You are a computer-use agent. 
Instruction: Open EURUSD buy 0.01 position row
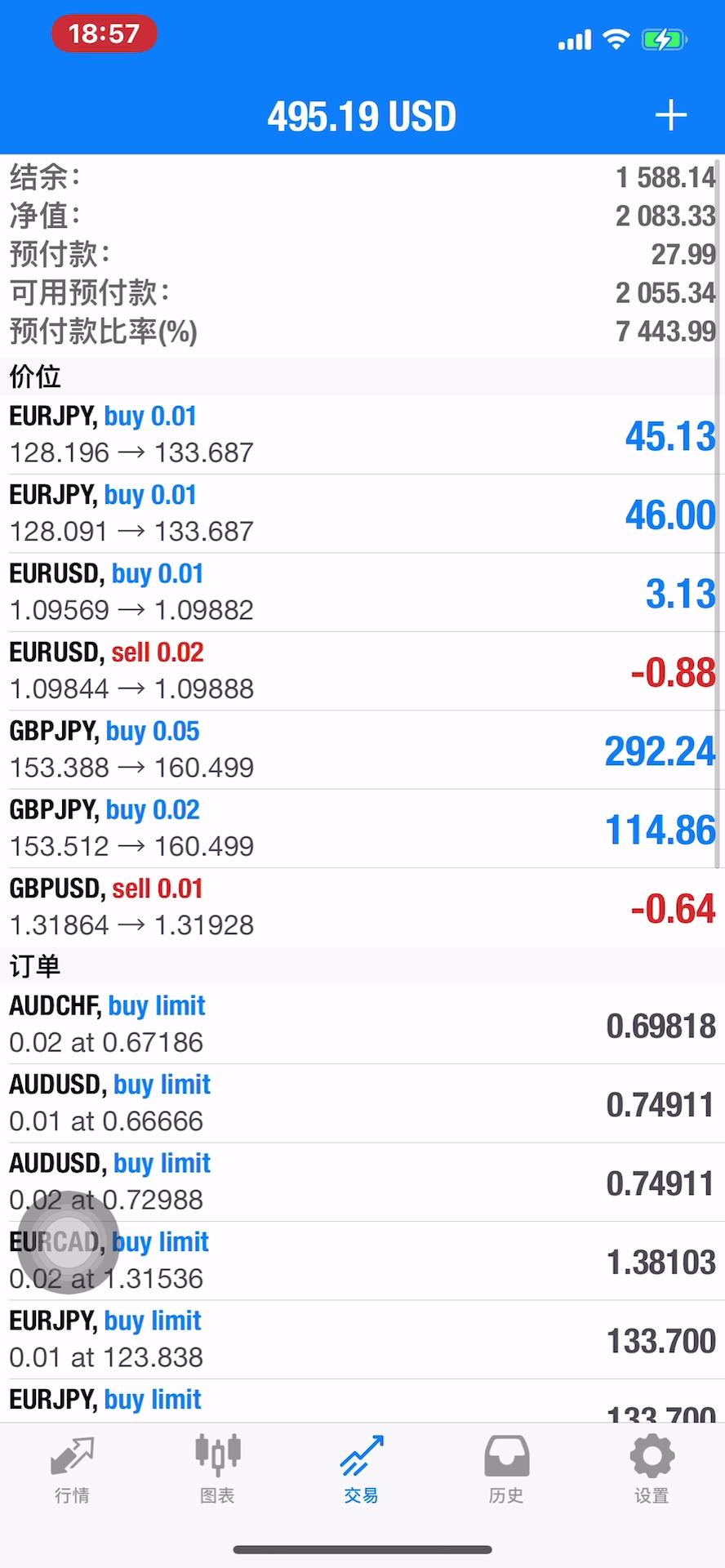[362, 592]
